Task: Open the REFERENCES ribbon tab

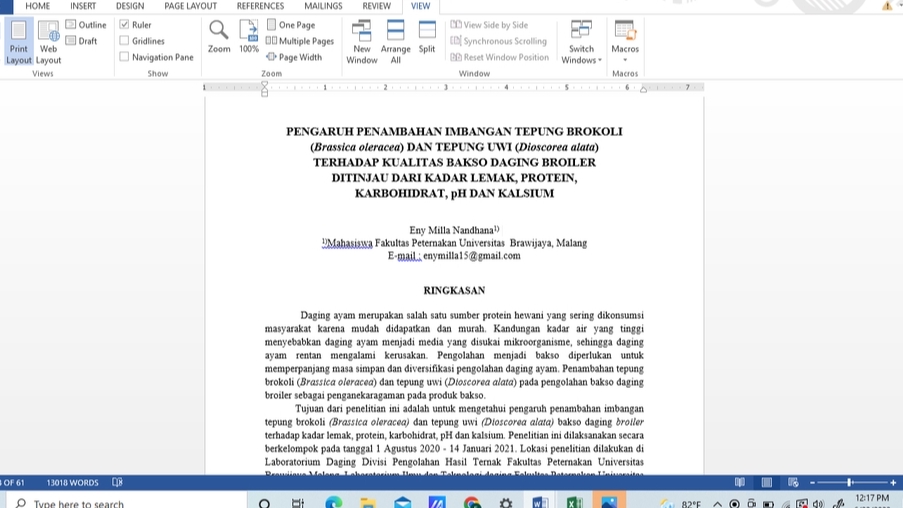Action: point(260,6)
